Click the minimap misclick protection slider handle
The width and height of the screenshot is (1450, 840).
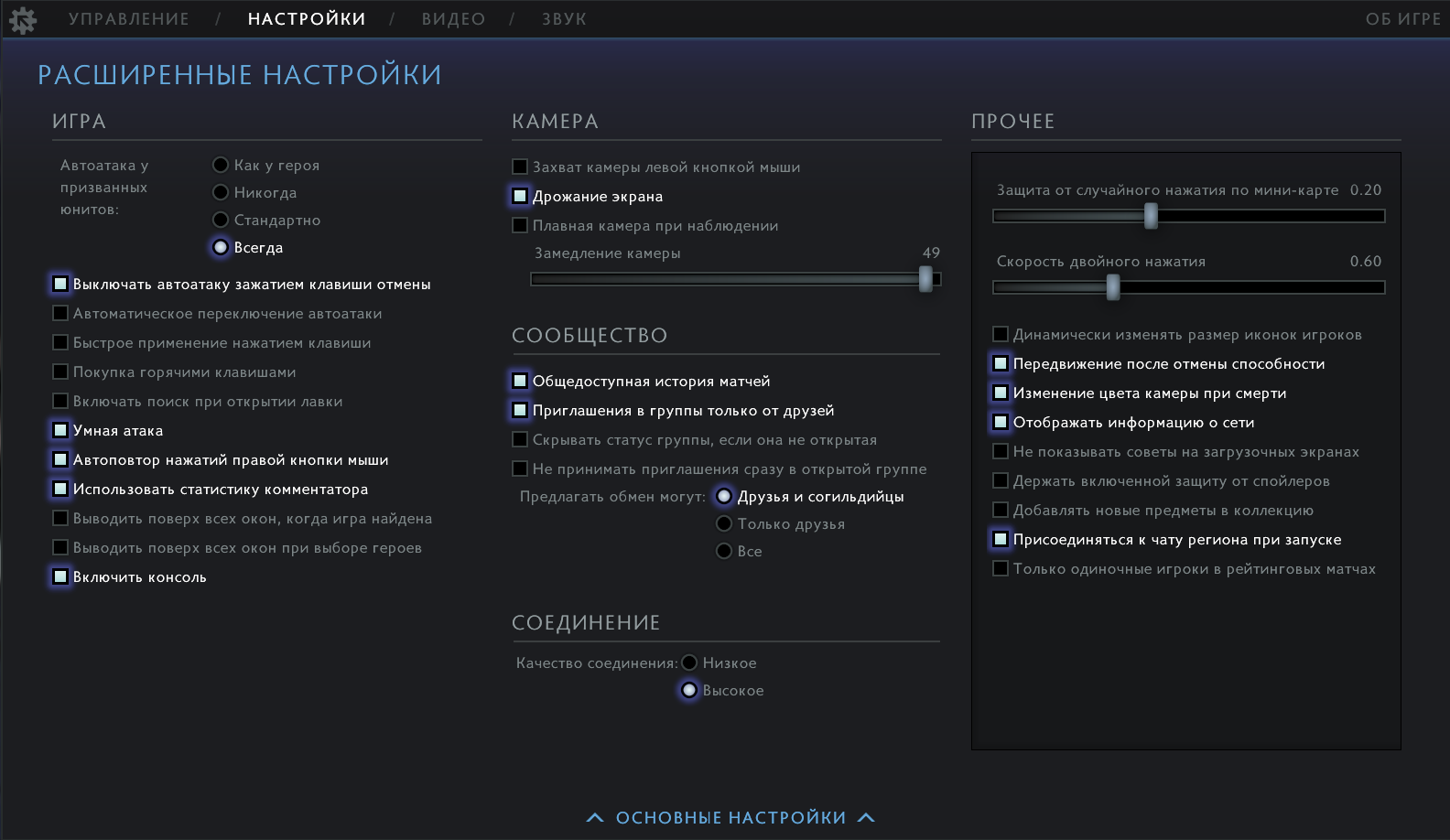(x=1151, y=216)
